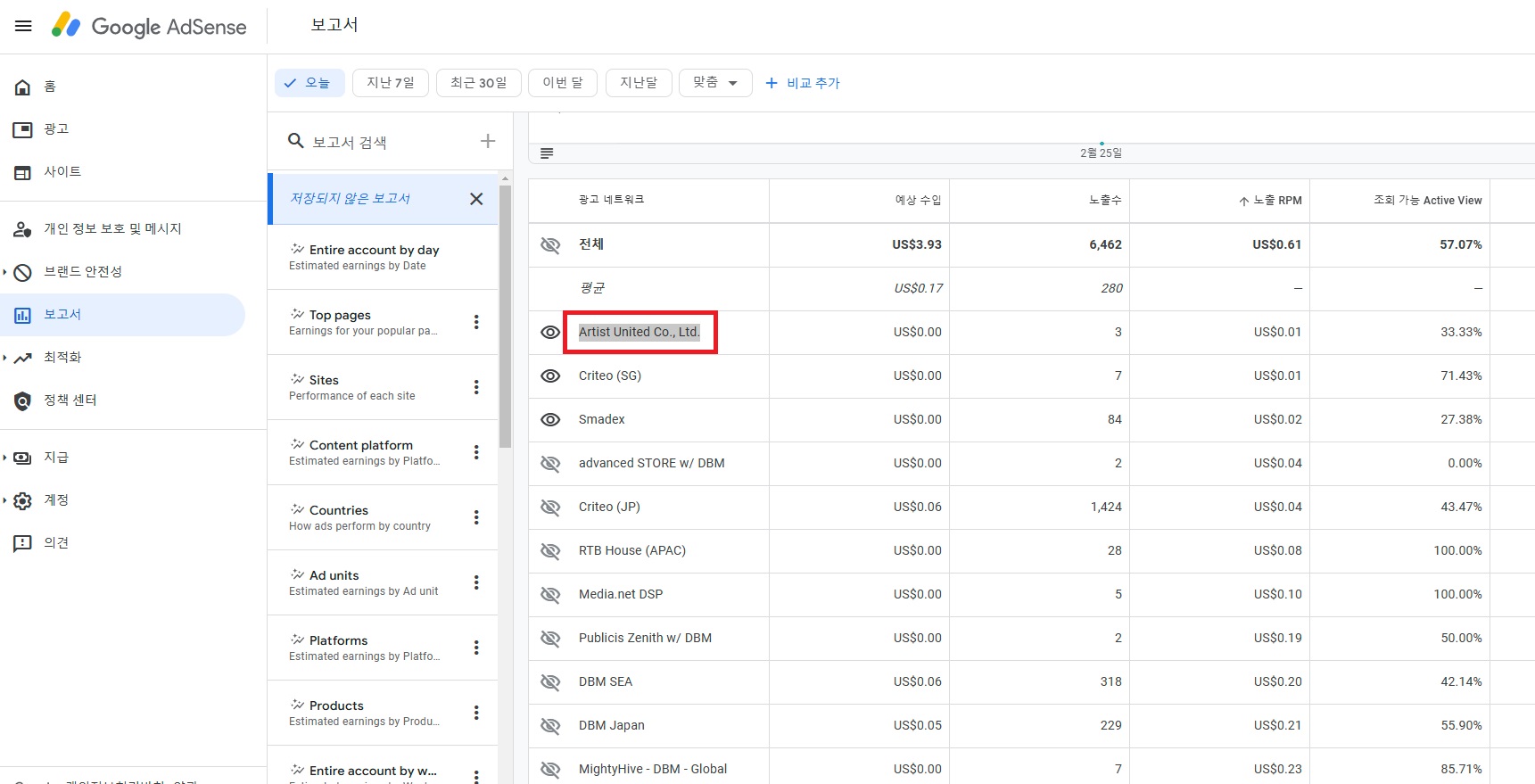Toggle visibility of Smadex row
Screen dimensions: 1535x784
click(x=550, y=419)
